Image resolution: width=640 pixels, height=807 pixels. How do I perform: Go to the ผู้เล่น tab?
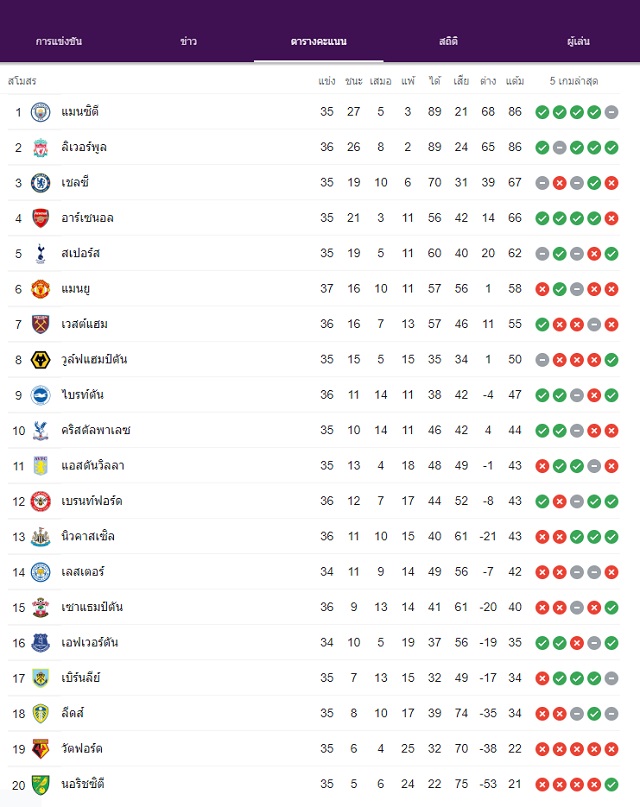coord(578,41)
